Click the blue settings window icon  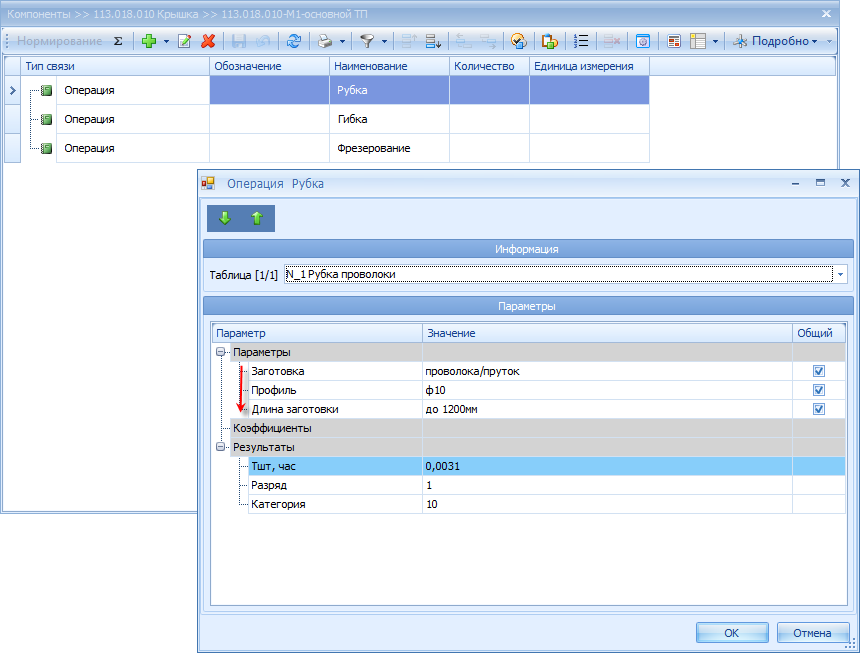pyautogui.click(x=643, y=41)
